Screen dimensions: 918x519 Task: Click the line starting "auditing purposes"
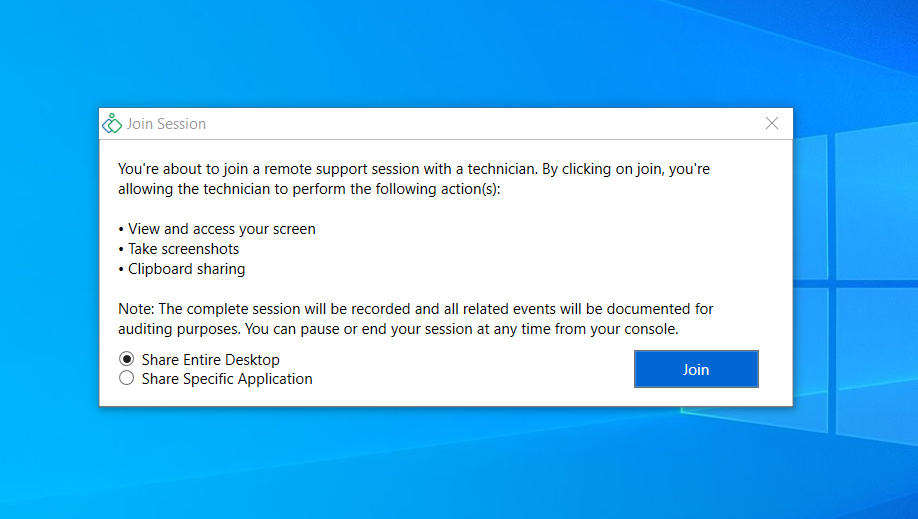click(x=399, y=329)
